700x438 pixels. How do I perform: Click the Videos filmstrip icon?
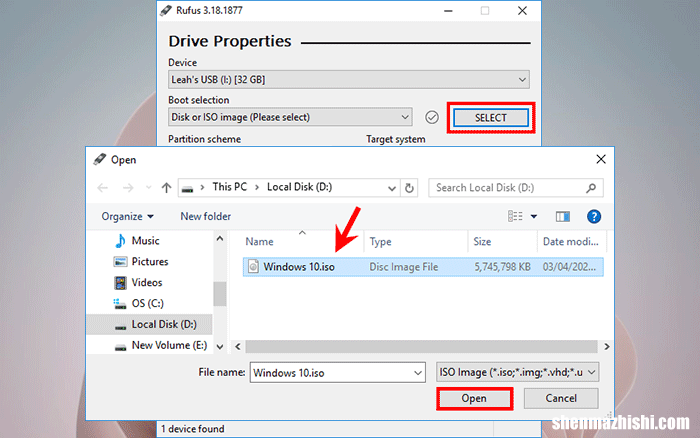click(120, 283)
